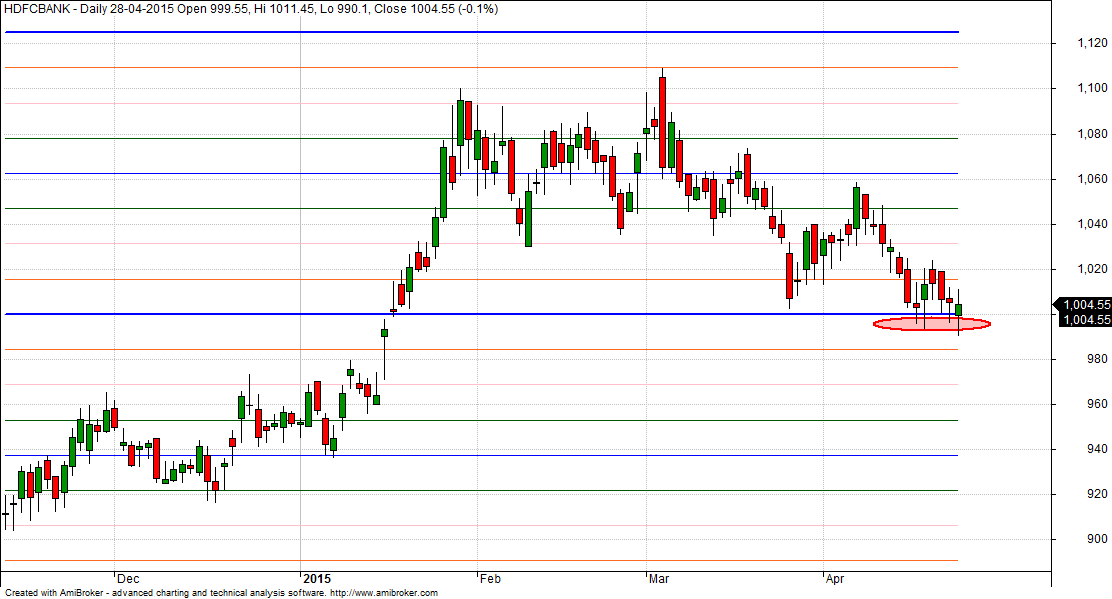This screenshot has width=1112, height=599.
Task: Click the 960 price axis label
Action: pos(1097,404)
